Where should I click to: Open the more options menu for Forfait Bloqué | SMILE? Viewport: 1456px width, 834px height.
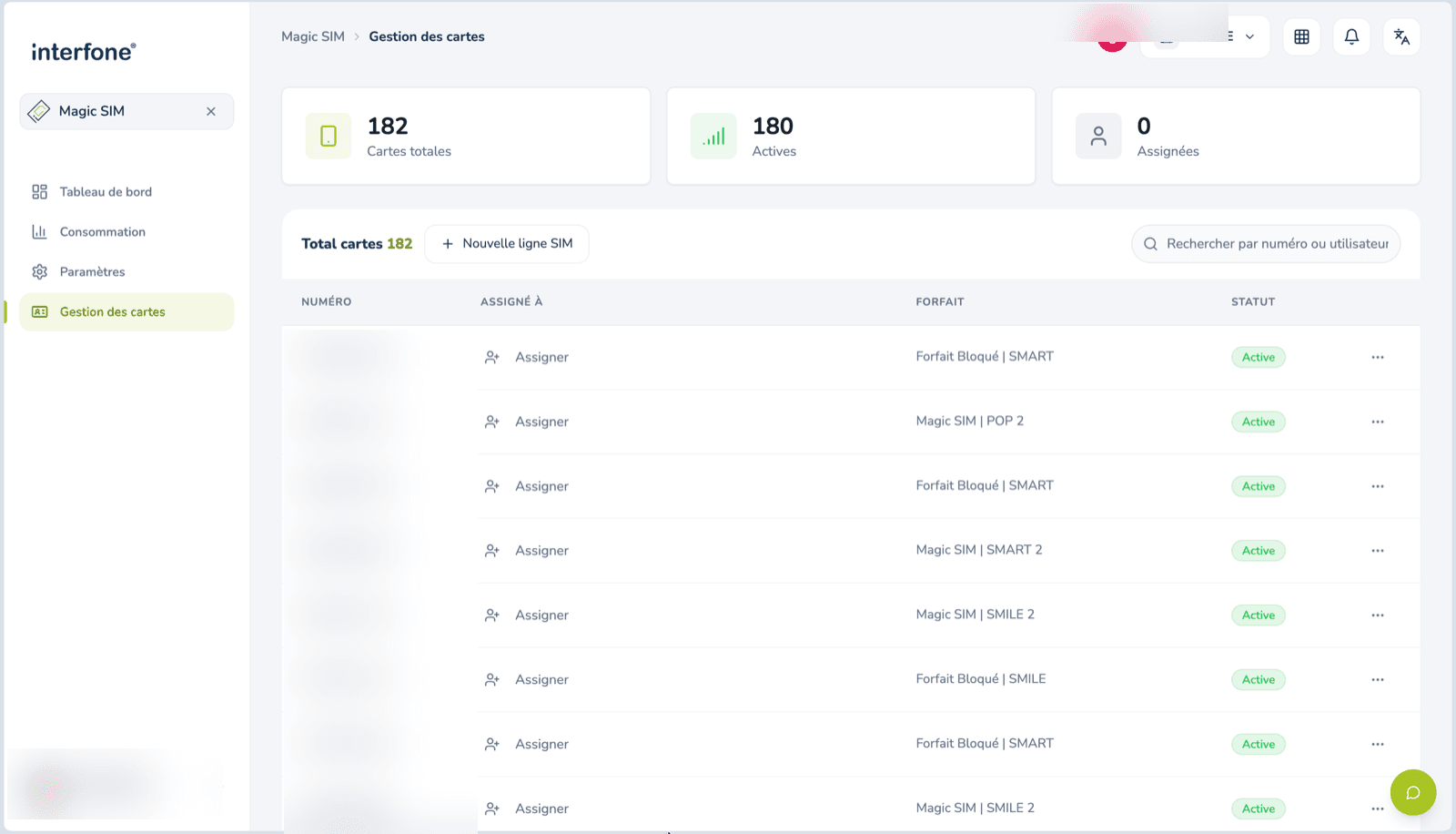(1378, 680)
